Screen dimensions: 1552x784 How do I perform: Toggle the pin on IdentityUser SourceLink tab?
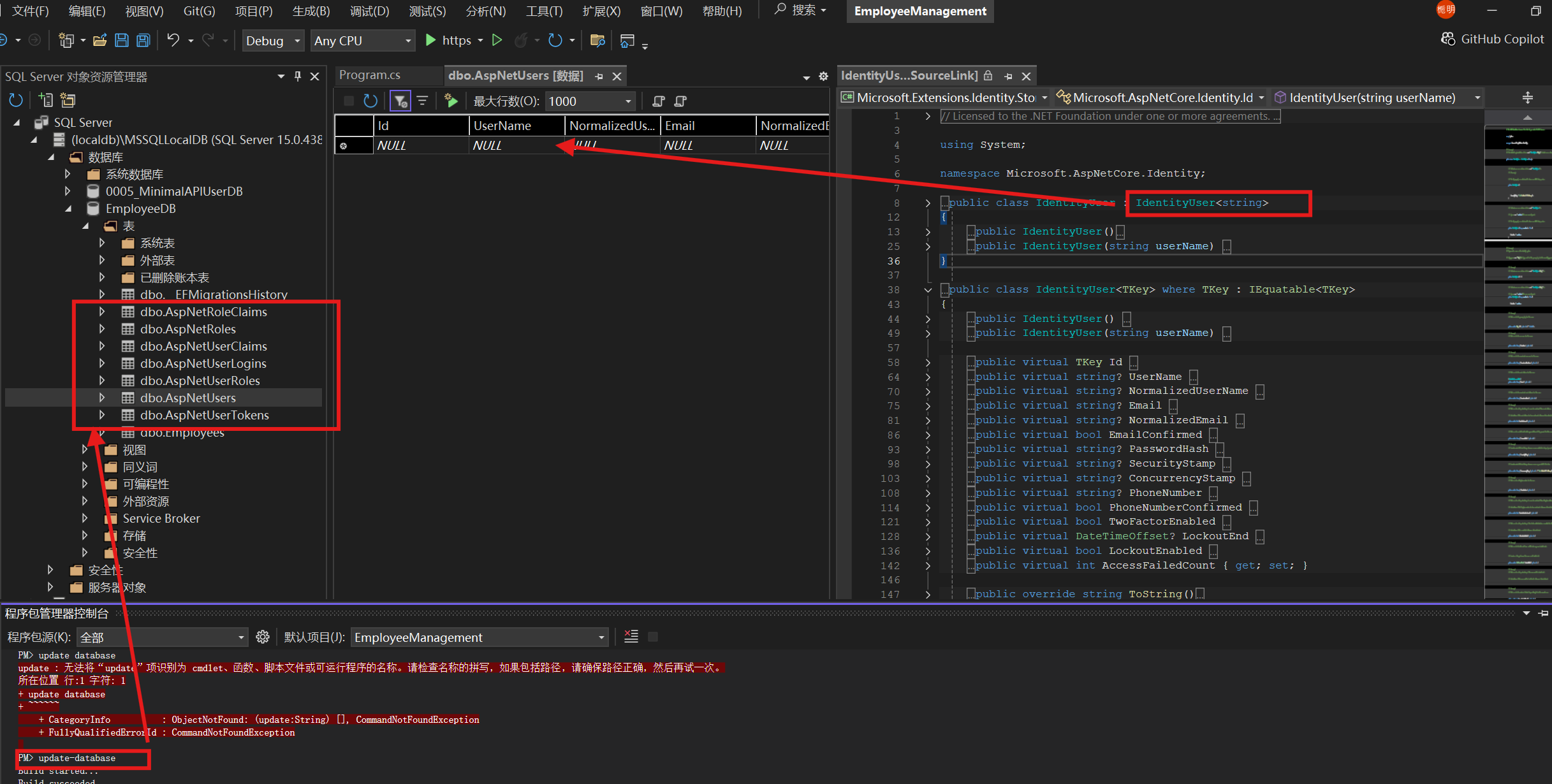click(x=1008, y=76)
